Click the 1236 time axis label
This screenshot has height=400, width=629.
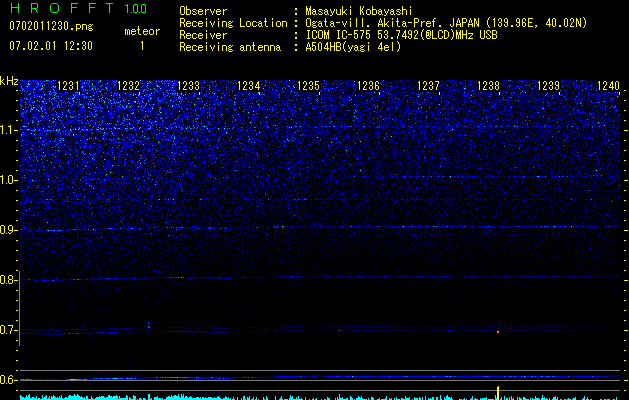tap(368, 86)
